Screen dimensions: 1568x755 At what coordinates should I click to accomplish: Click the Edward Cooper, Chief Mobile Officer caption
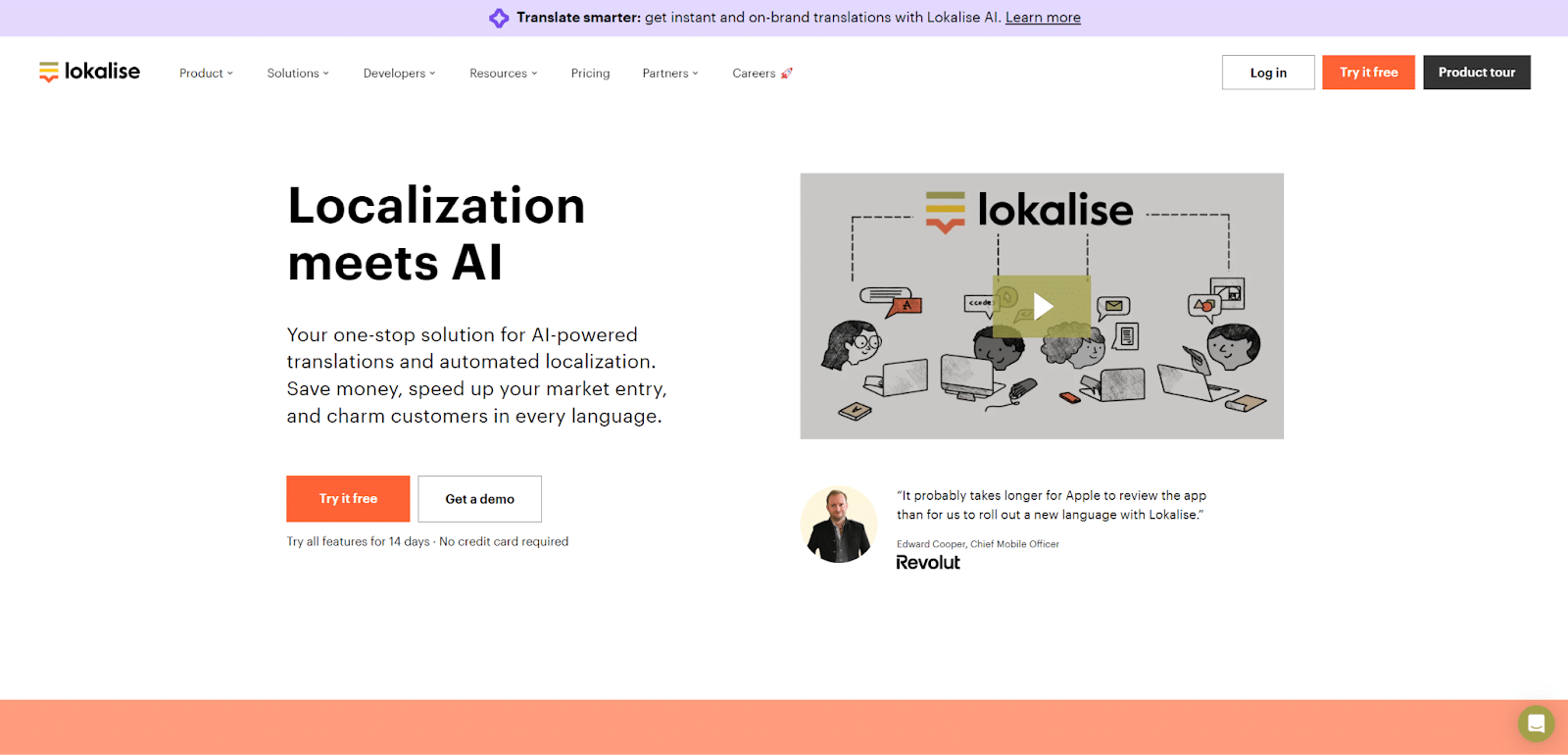coord(978,544)
